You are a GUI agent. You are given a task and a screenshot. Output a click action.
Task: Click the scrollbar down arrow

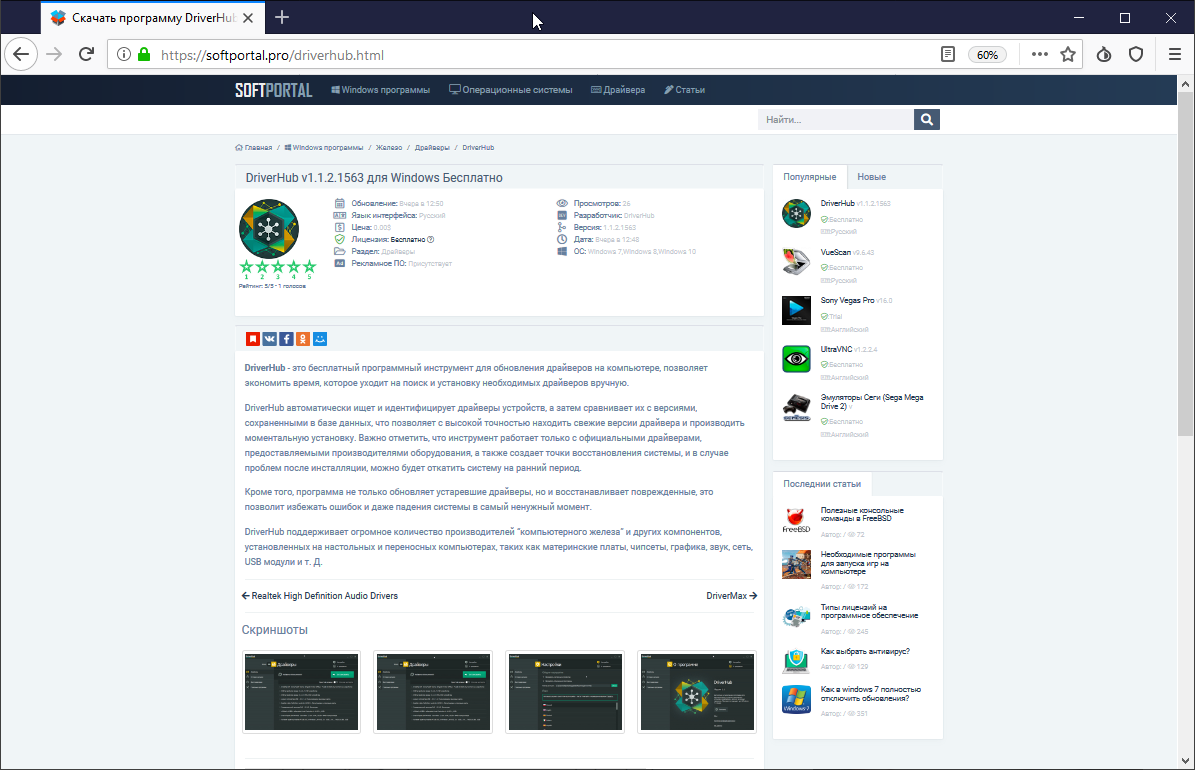point(1185,760)
